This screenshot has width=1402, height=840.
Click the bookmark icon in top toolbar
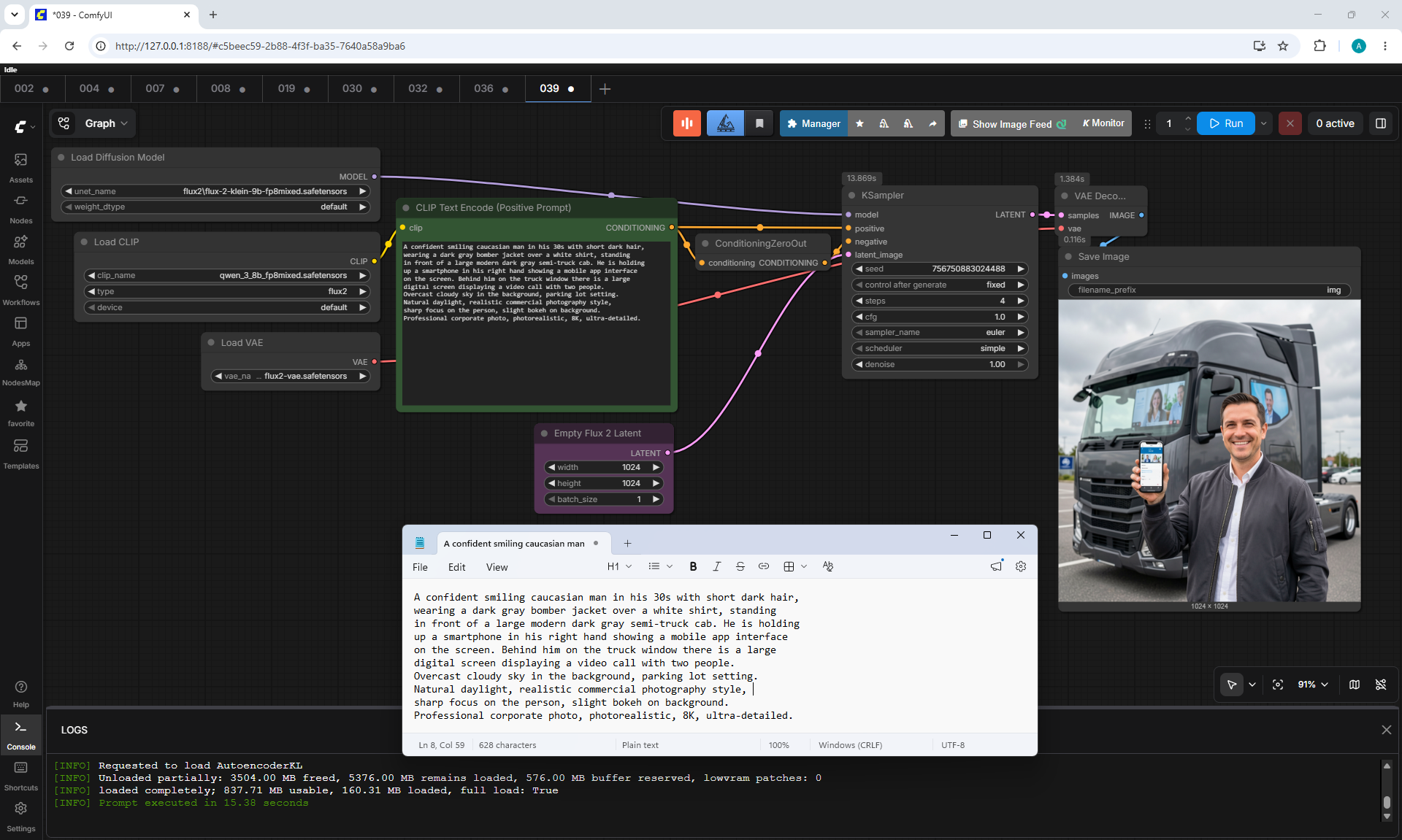759,123
